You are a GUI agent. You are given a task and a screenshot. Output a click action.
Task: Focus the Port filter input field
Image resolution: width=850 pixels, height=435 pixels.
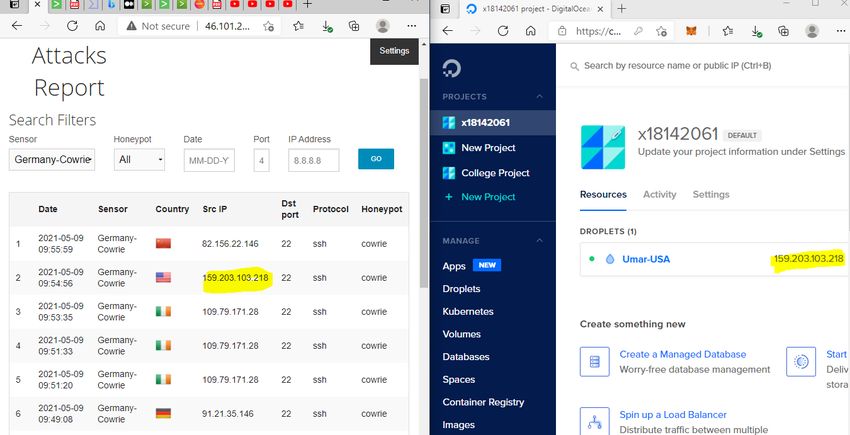261,161
